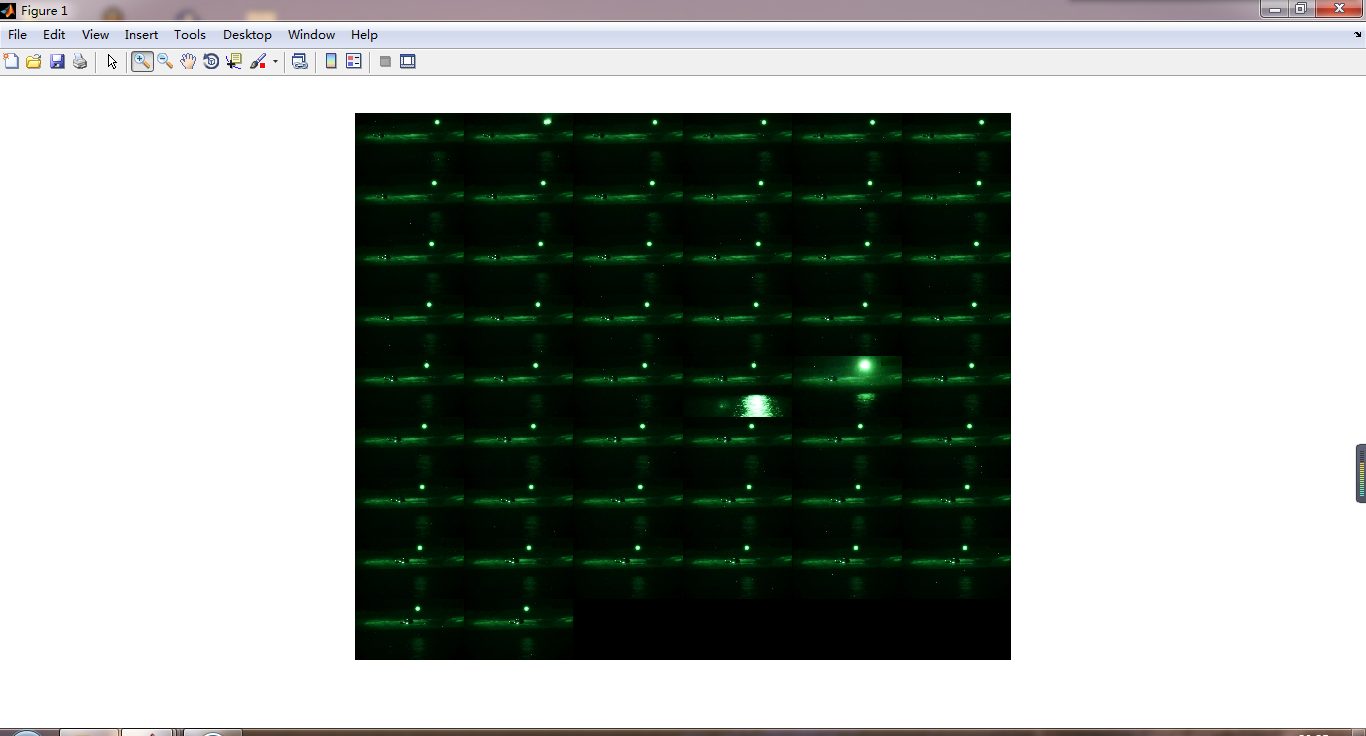Click the New Figure icon
The height and width of the screenshot is (736, 1366).
11,62
